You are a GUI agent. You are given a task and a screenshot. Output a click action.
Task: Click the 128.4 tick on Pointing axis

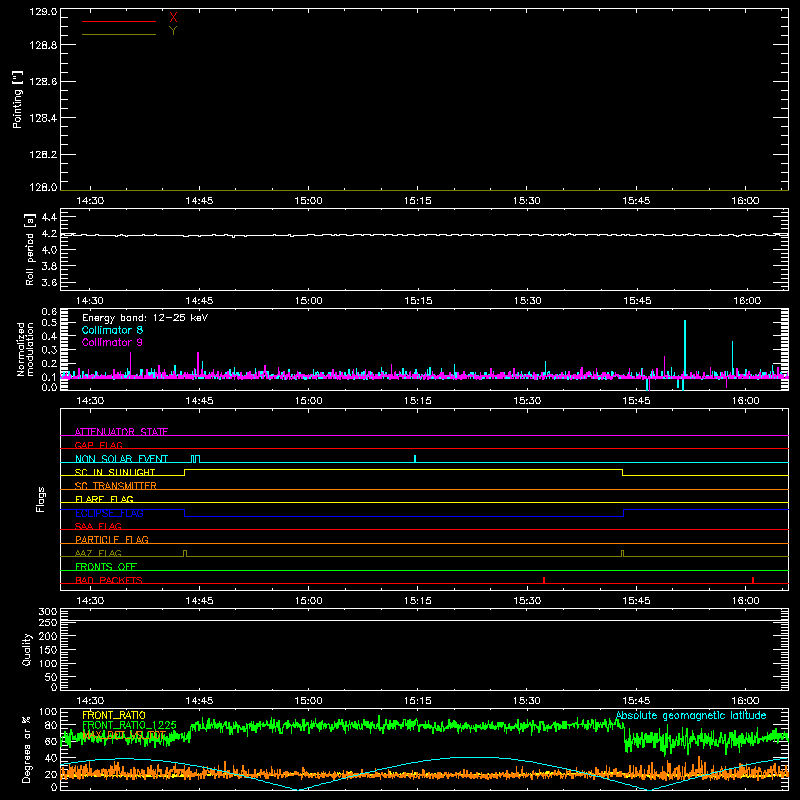click(43, 118)
